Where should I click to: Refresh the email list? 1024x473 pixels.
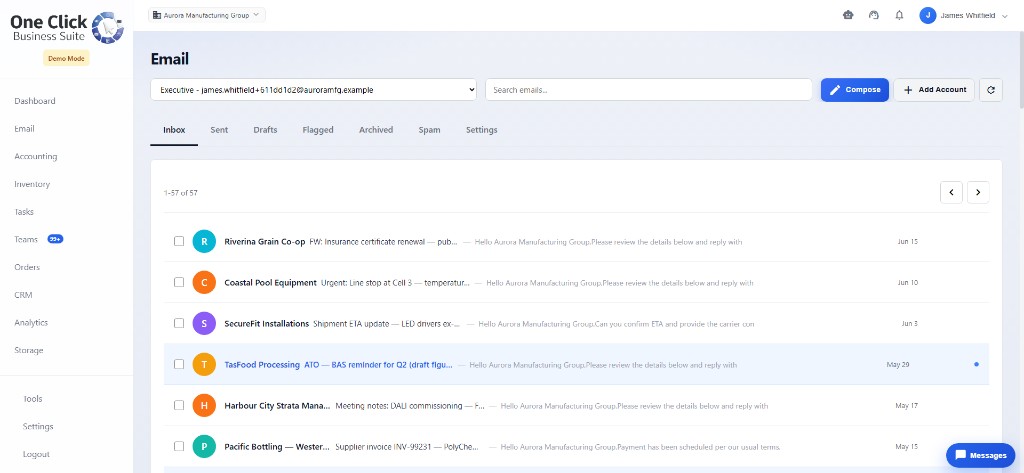[x=991, y=90]
